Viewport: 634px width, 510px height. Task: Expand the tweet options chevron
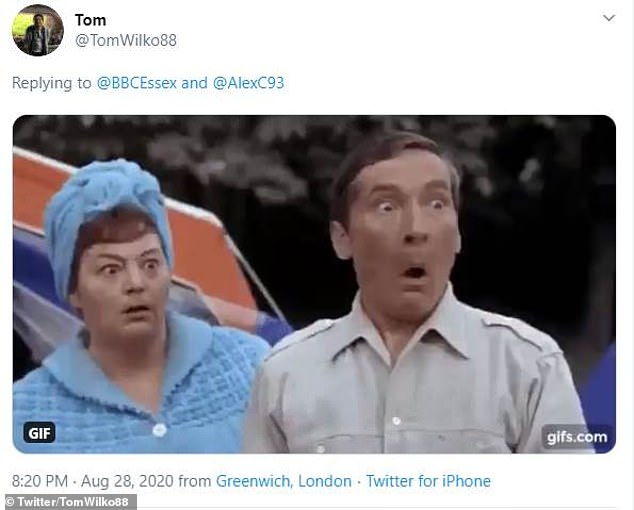pyautogui.click(x=609, y=18)
